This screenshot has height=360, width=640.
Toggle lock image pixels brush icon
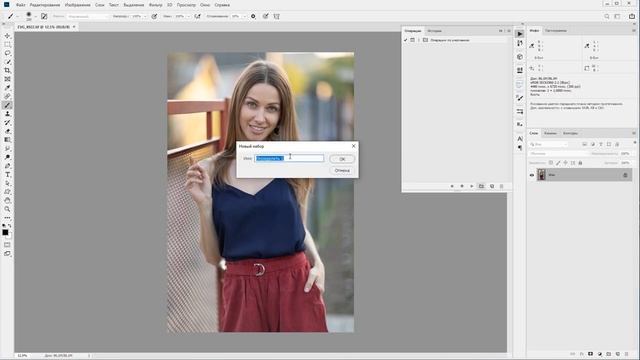558,163
